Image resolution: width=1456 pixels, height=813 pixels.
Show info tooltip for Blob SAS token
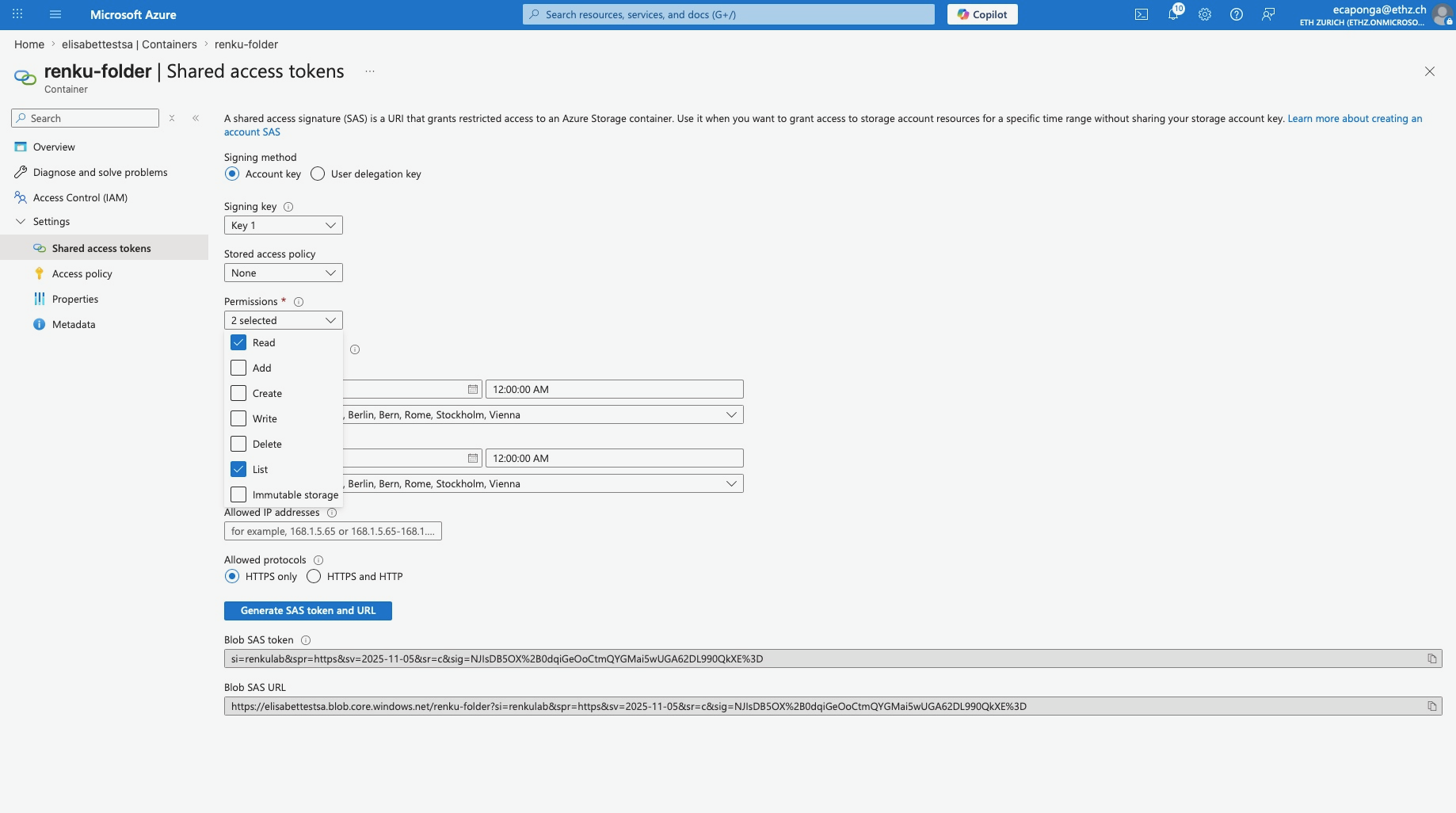click(306, 640)
